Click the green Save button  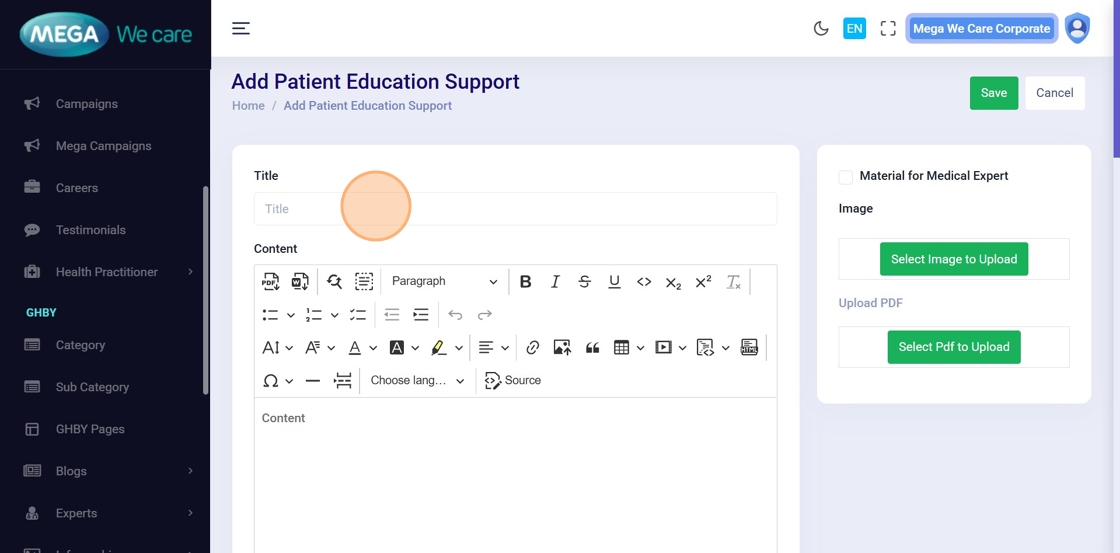pos(993,93)
